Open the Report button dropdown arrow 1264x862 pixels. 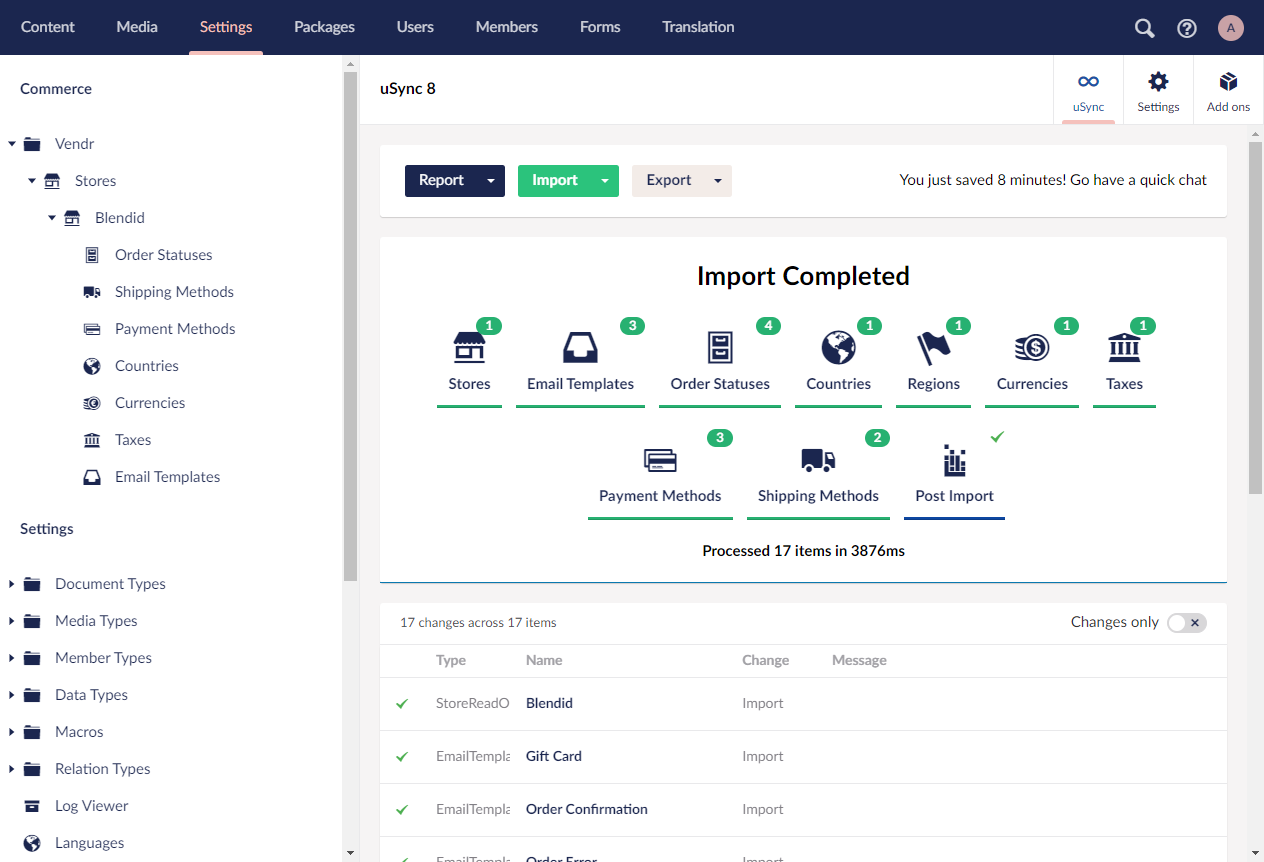click(491, 181)
